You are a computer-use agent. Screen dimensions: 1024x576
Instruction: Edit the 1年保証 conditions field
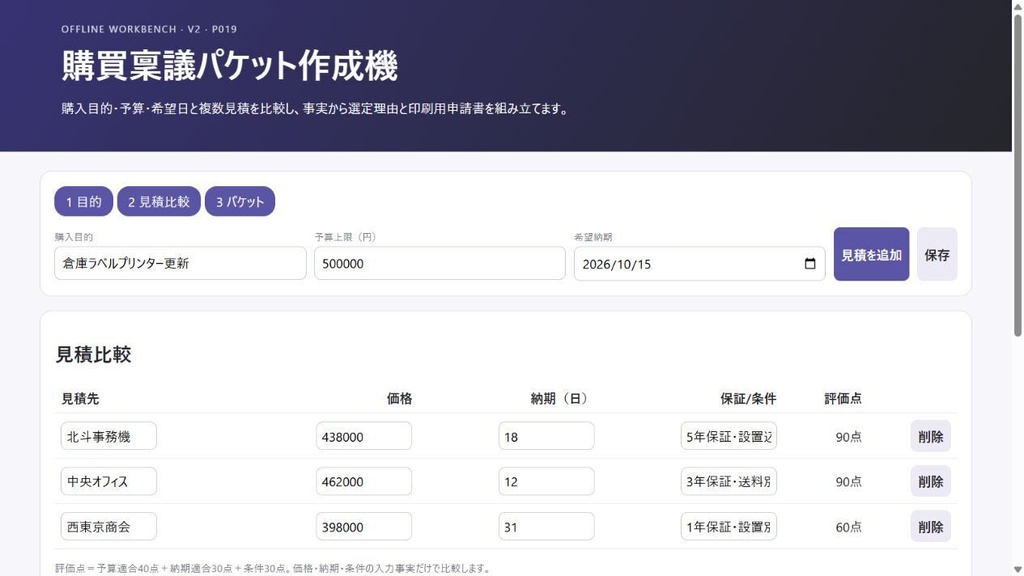click(x=729, y=526)
